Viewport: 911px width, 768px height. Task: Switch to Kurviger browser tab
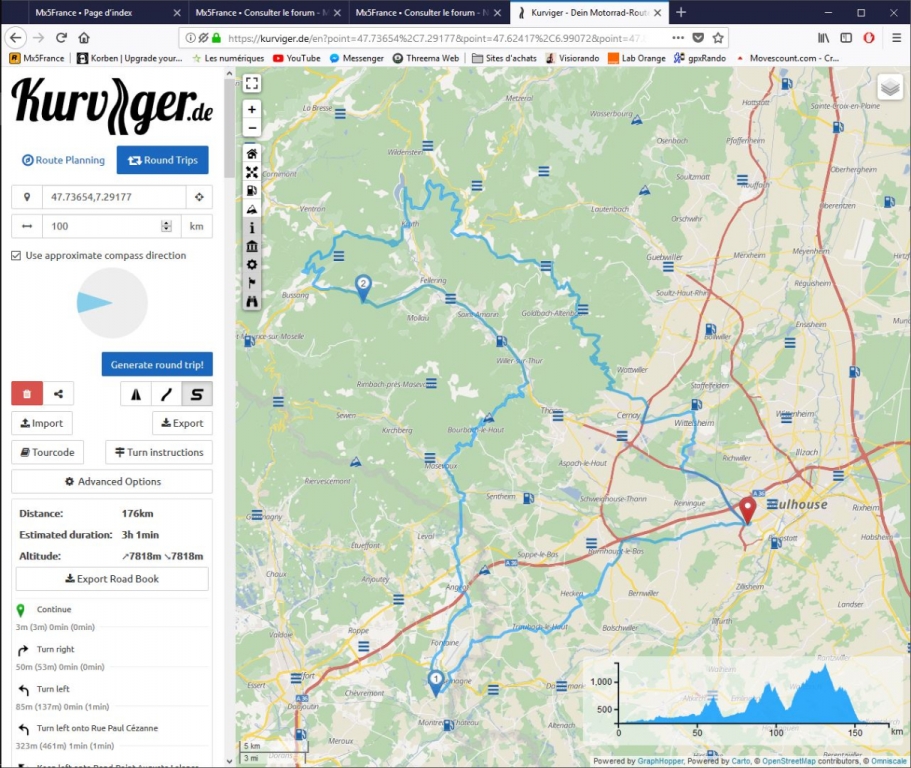pyautogui.click(x=589, y=12)
